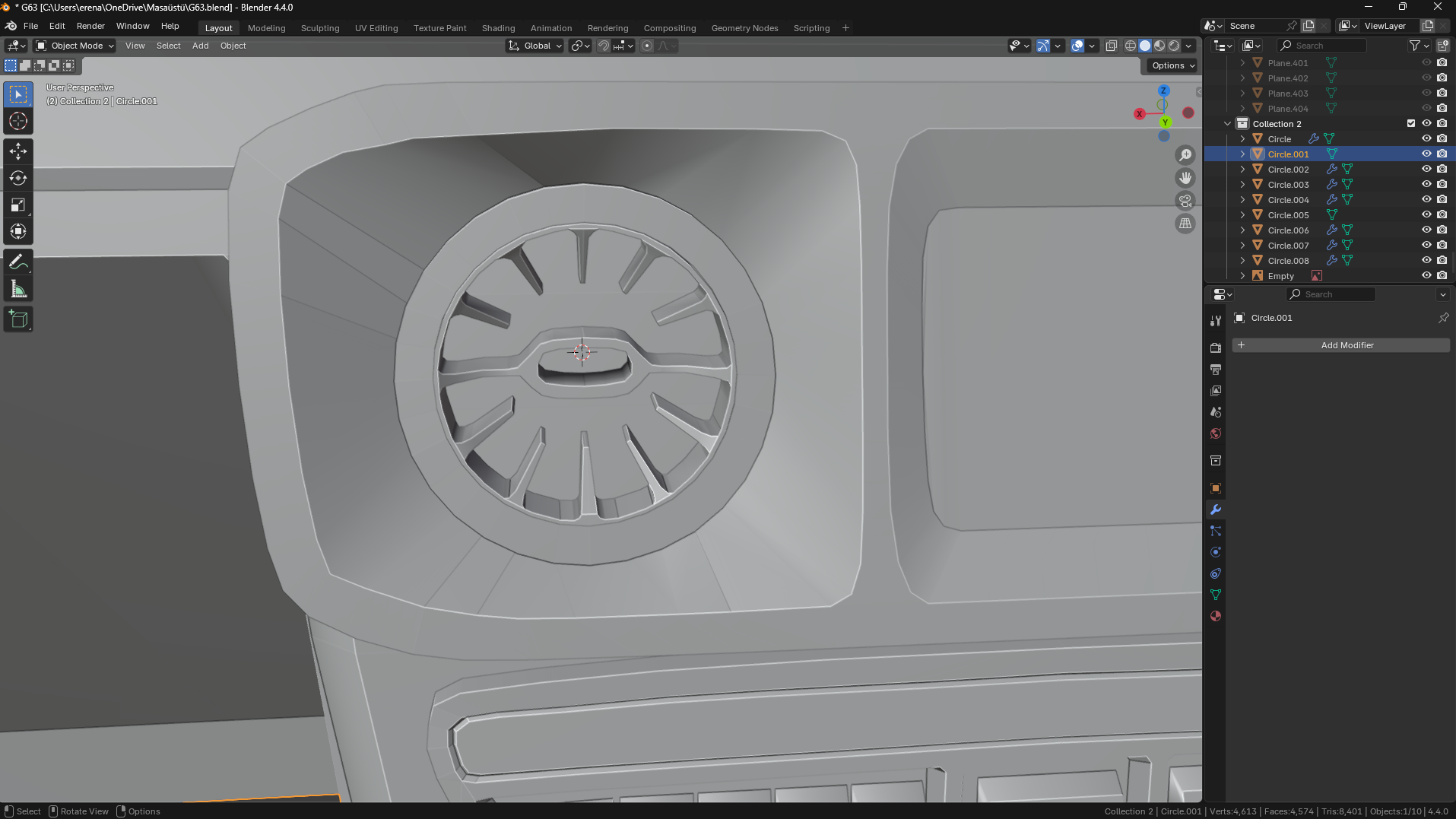This screenshot has height=819, width=1456.
Task: Hide Circle.003 using its eye icon
Action: coord(1426,184)
